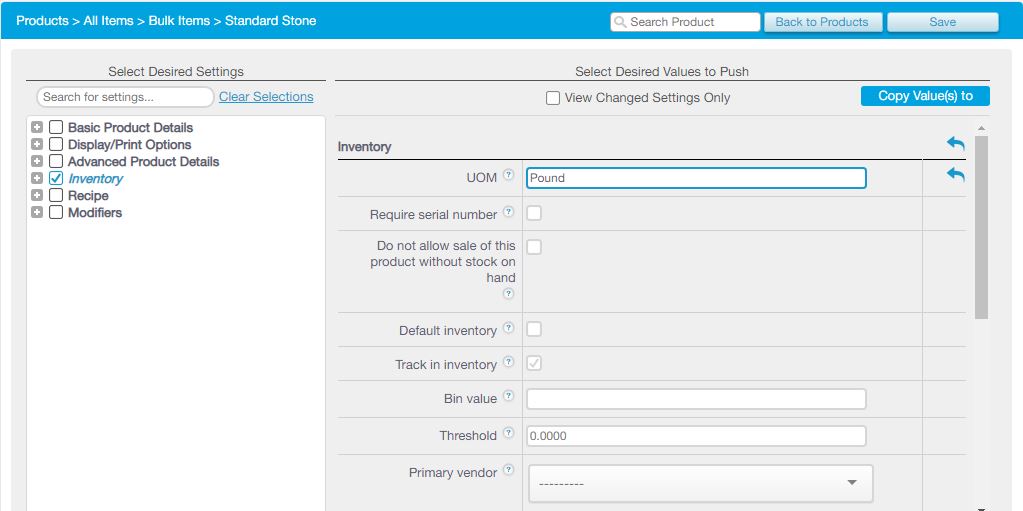Viewport: 1023px width, 511px height.
Task: Check the Basic Product Details checkbox
Action: [x=56, y=127]
